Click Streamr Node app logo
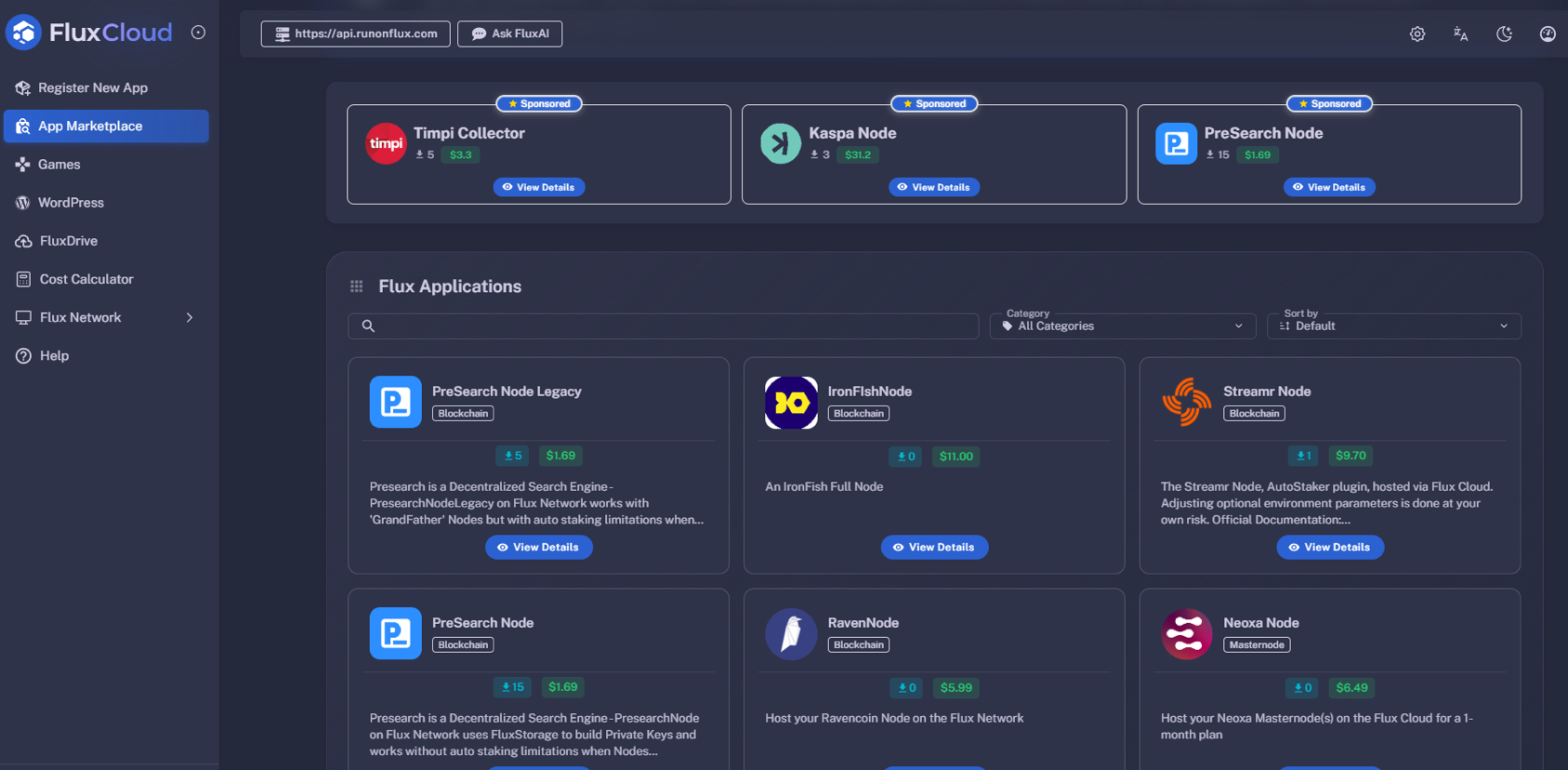The image size is (1568, 770). 1187,402
